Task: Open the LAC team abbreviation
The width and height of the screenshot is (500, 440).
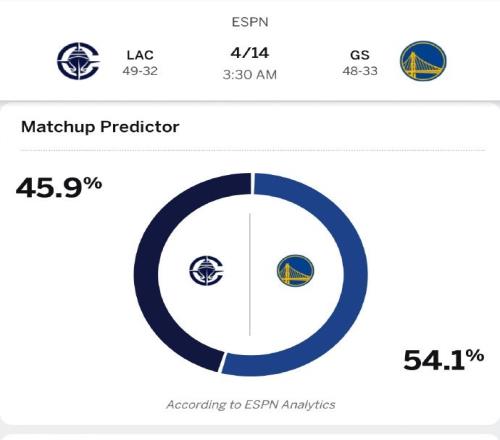Action: point(140,55)
